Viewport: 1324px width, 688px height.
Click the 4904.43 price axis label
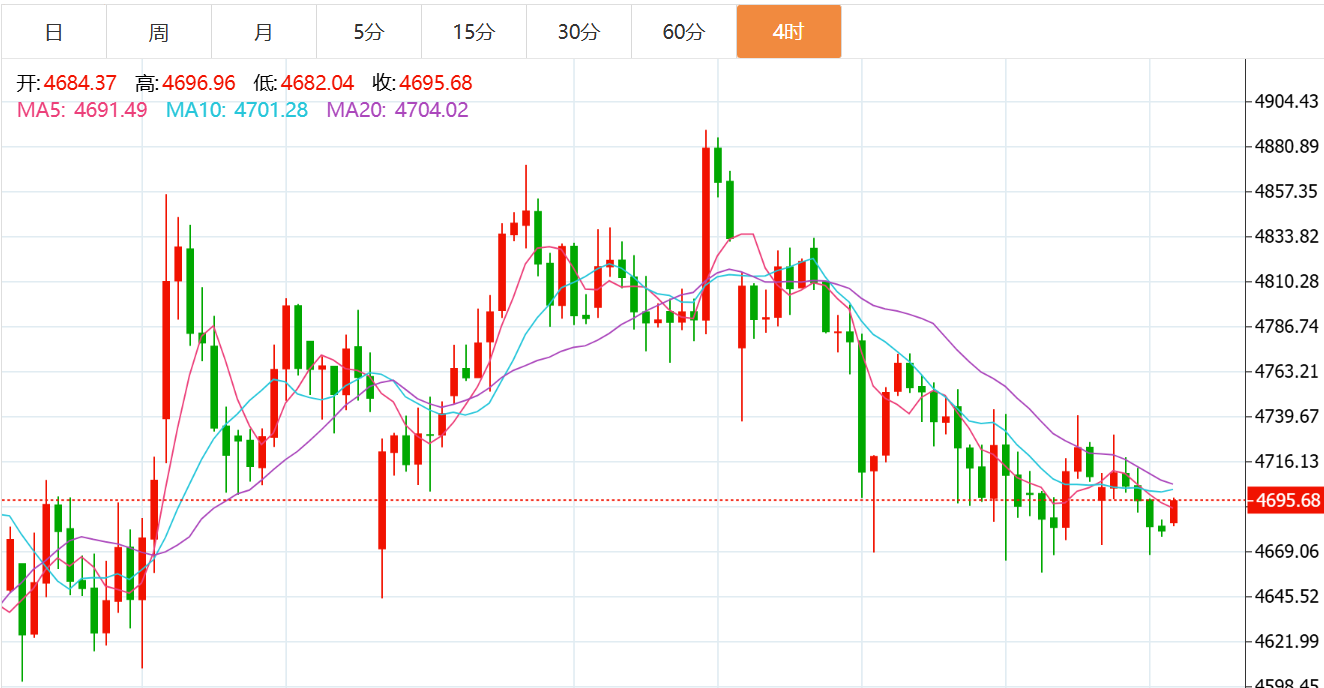1288,101
